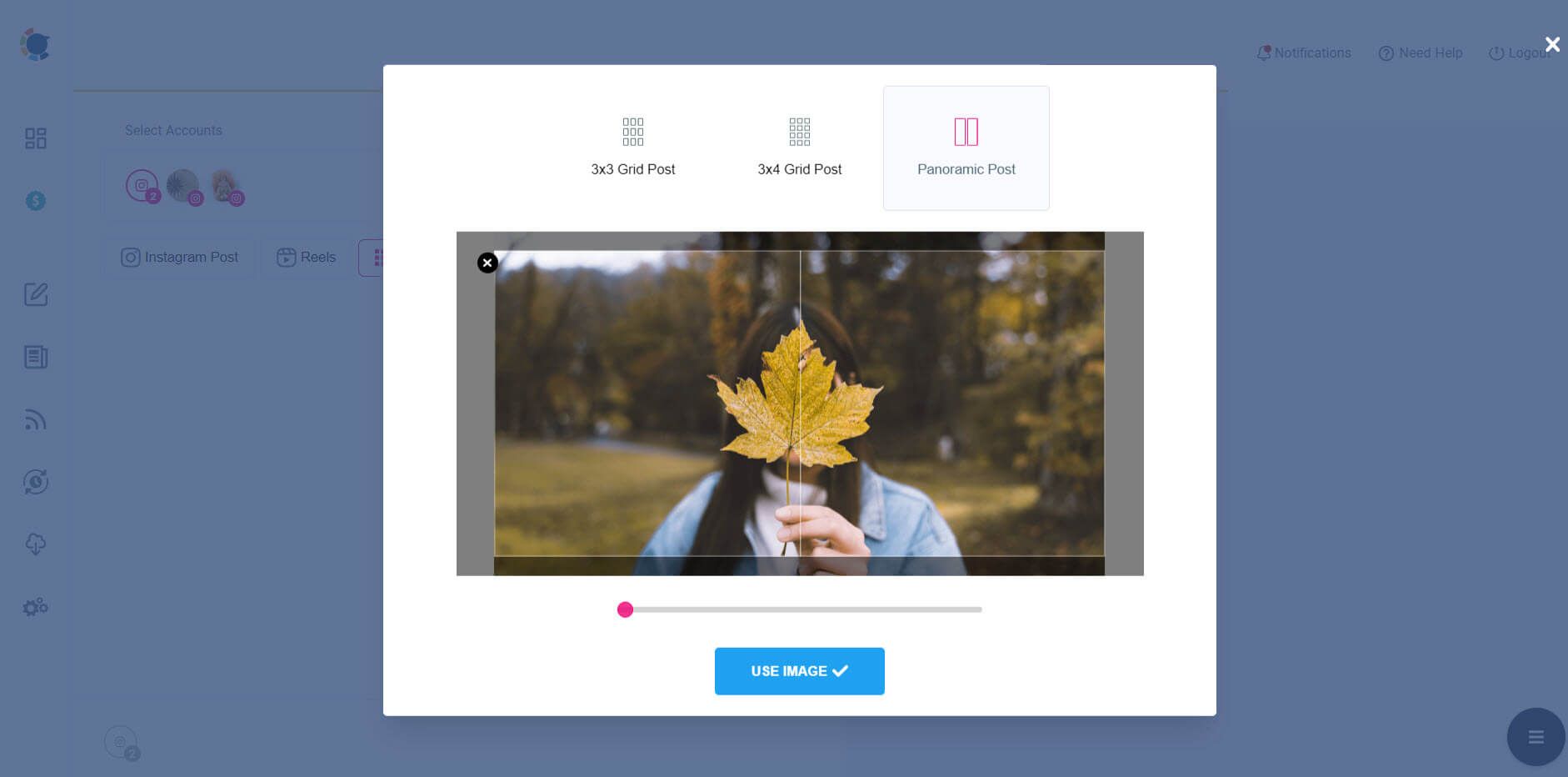Screen dimensions: 1568x777
Task: Select the 3x4 Grid Post layout
Action: (x=799, y=148)
